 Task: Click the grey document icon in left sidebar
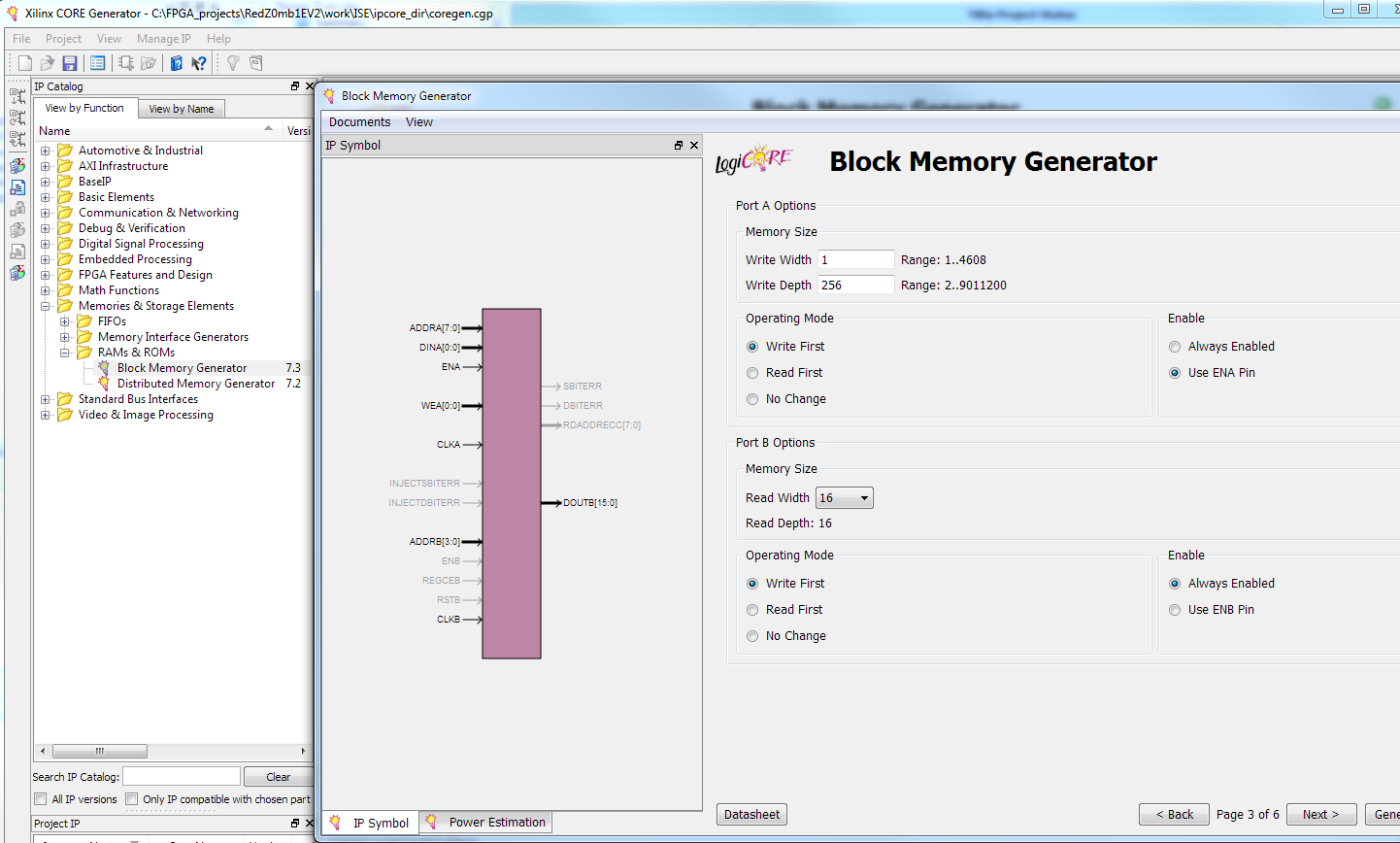(17, 252)
